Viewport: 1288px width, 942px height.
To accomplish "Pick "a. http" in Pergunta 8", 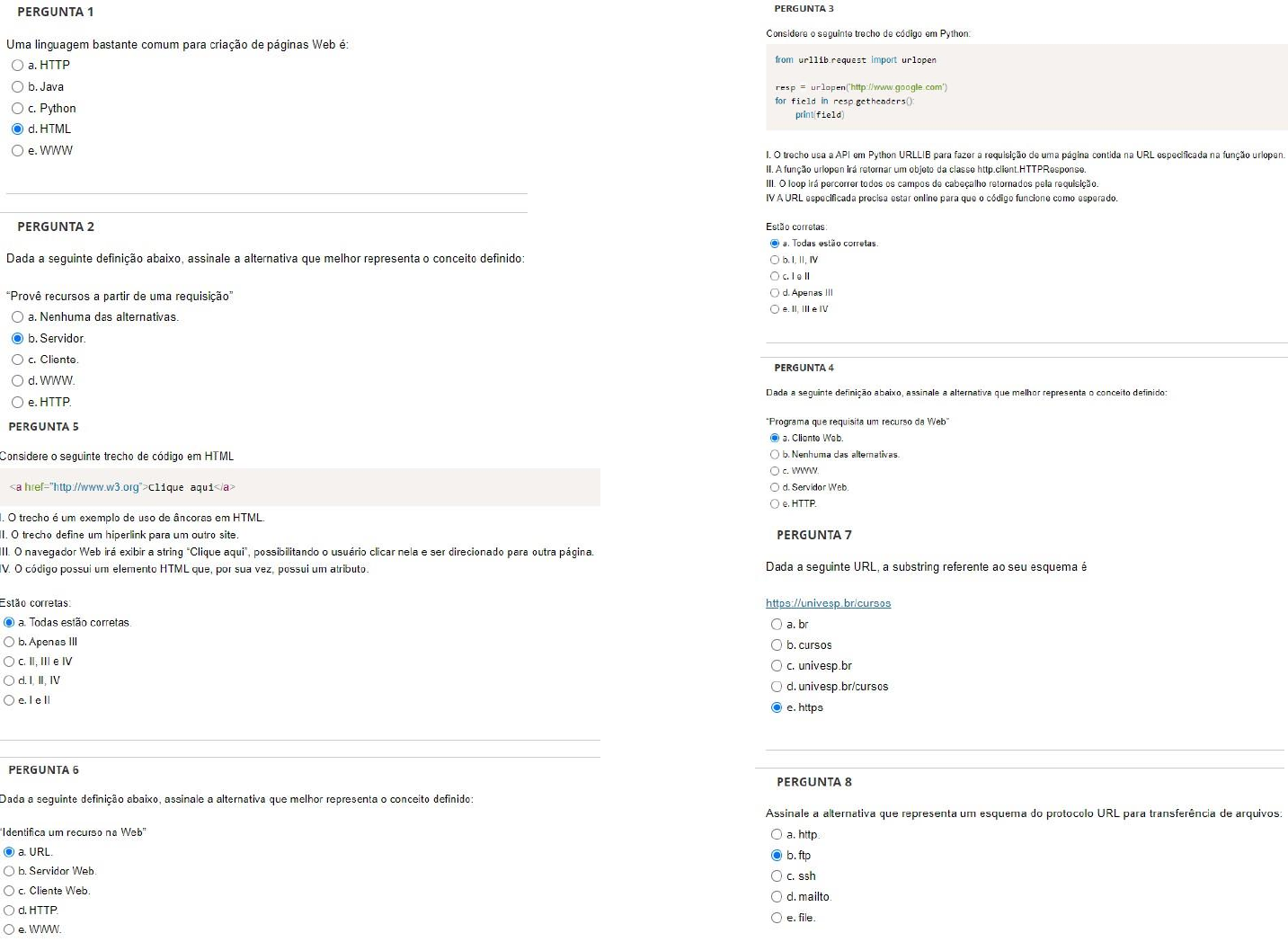I will point(777,835).
